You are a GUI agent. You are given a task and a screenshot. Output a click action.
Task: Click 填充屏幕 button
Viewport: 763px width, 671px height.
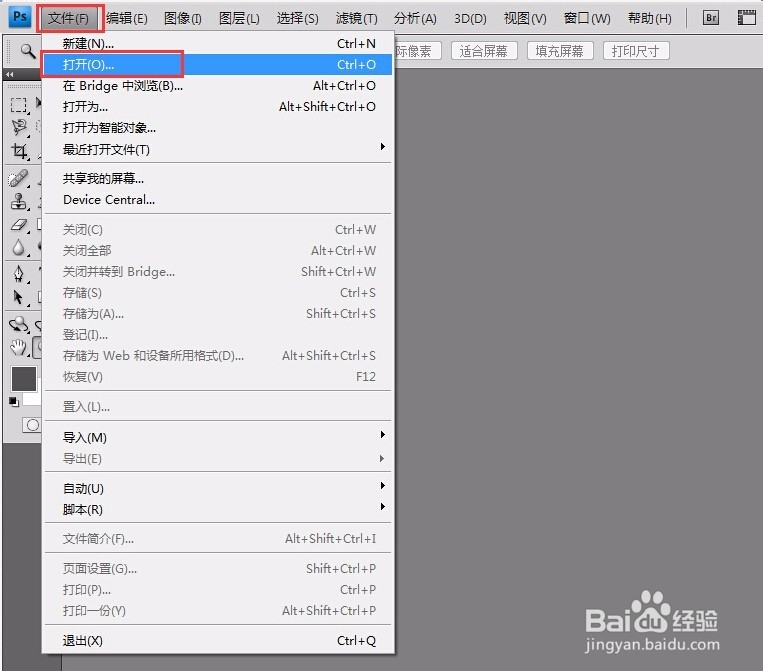click(560, 51)
